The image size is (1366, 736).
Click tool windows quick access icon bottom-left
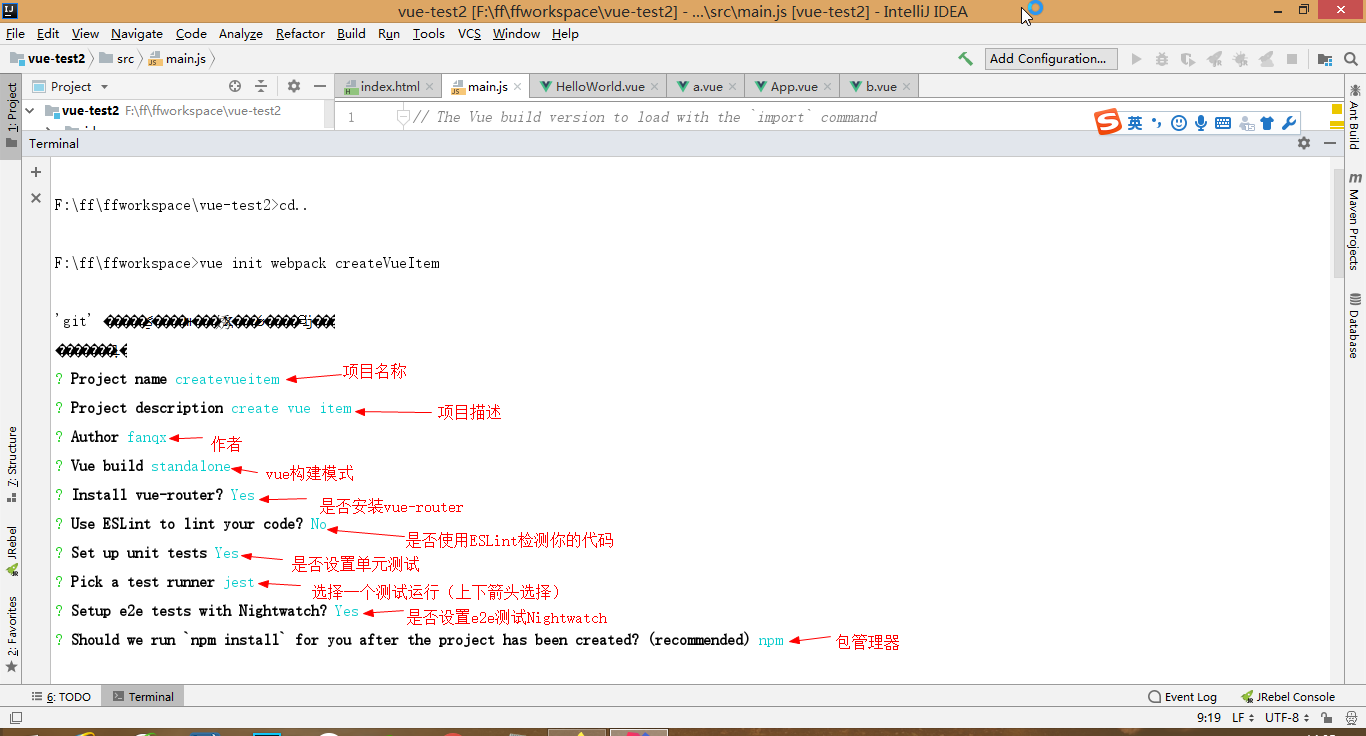(15, 718)
